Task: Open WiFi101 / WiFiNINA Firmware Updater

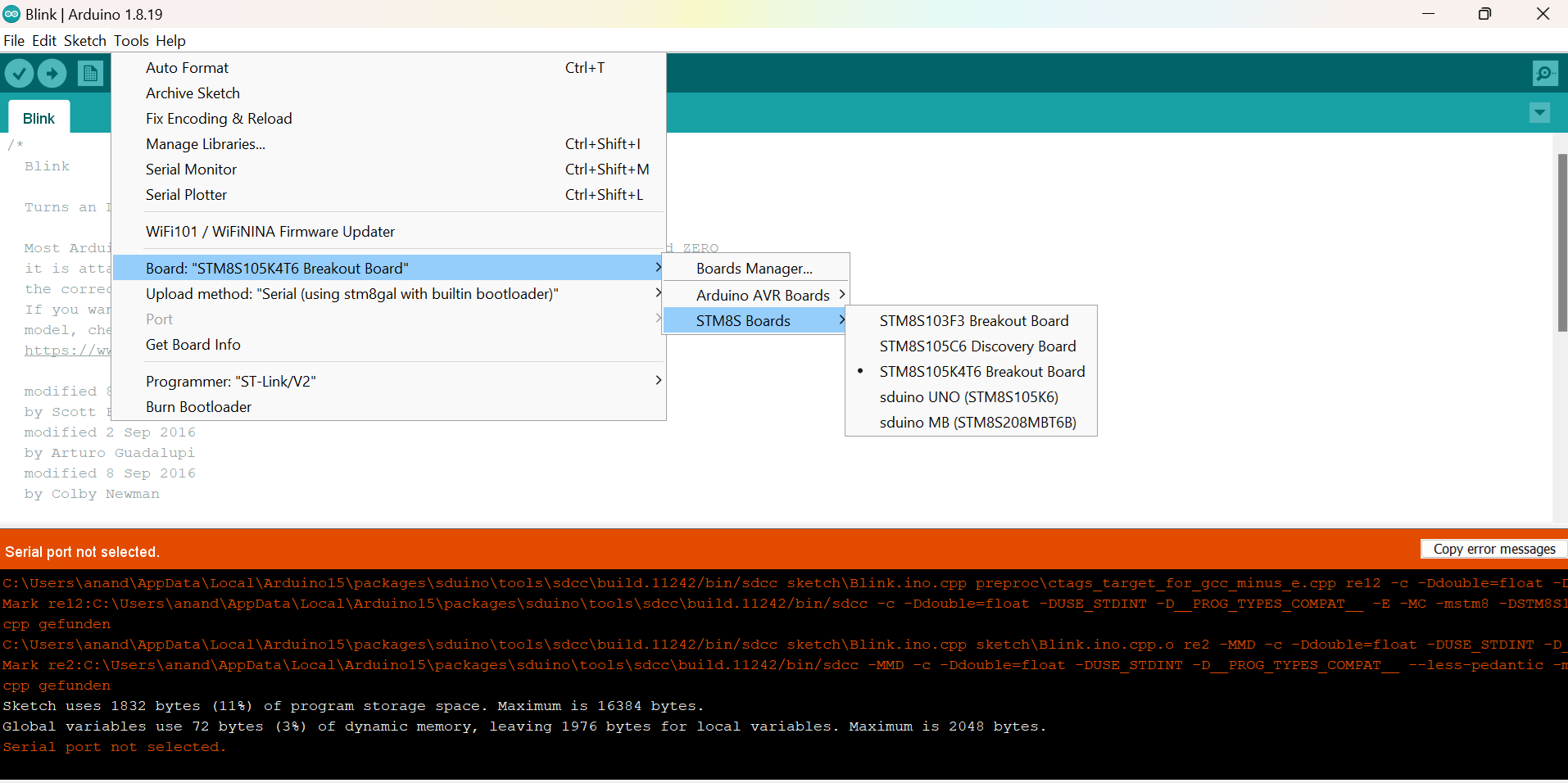Action: click(388, 232)
